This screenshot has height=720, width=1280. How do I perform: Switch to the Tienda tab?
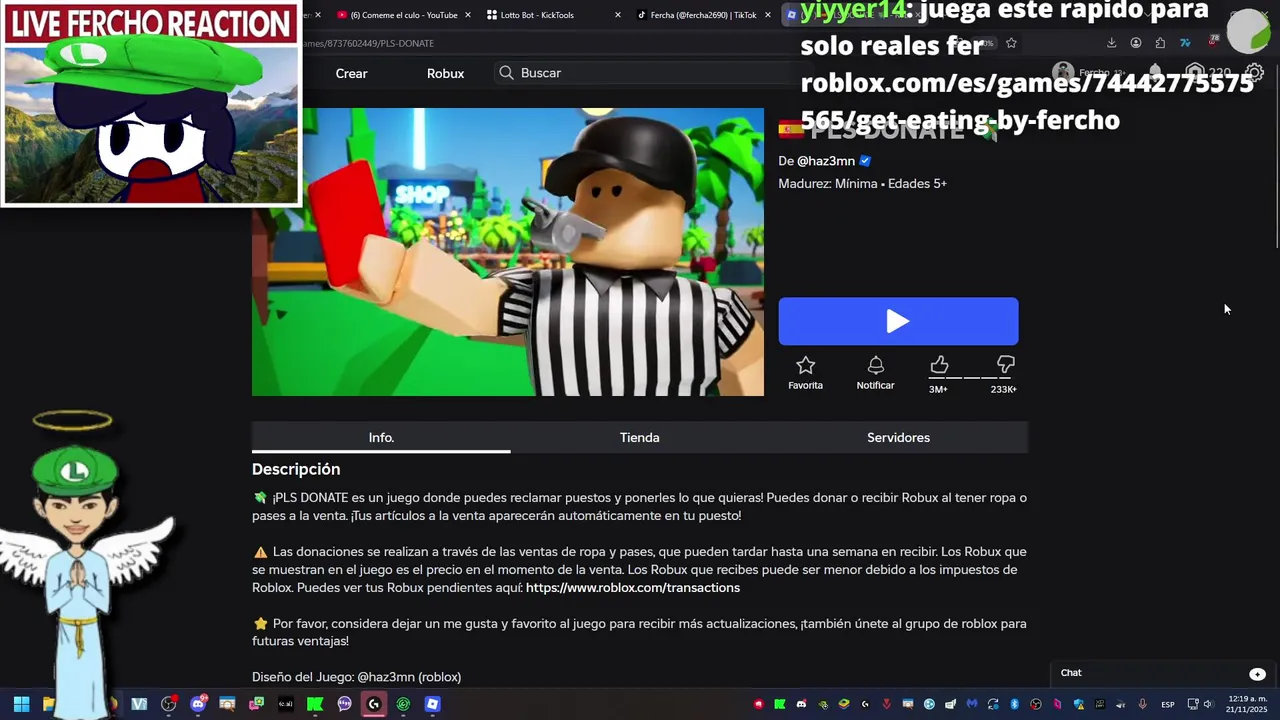click(640, 437)
